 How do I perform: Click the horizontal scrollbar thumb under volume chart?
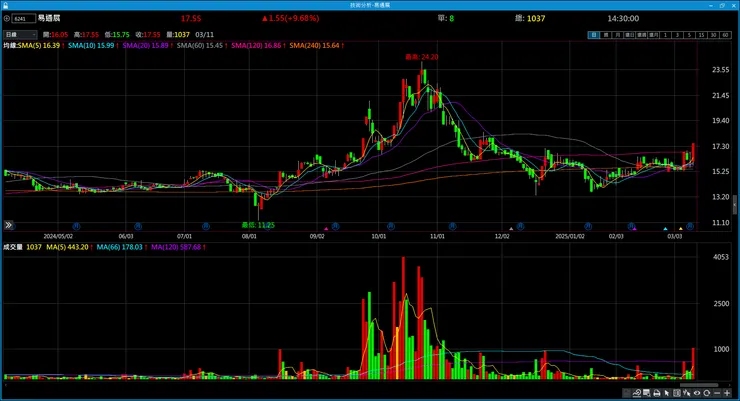pos(698,385)
